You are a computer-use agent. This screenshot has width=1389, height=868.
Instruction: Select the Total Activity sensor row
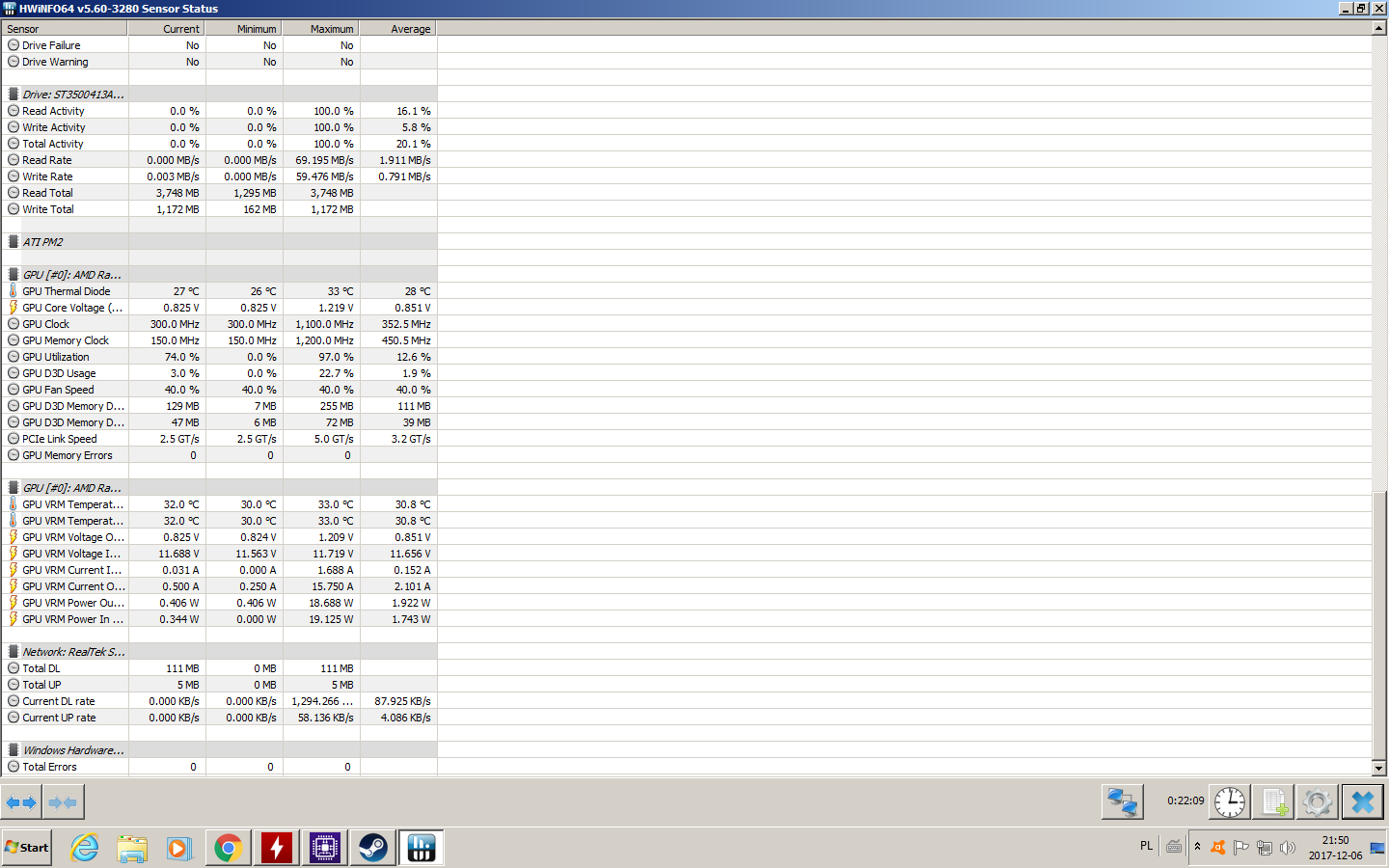(220, 144)
